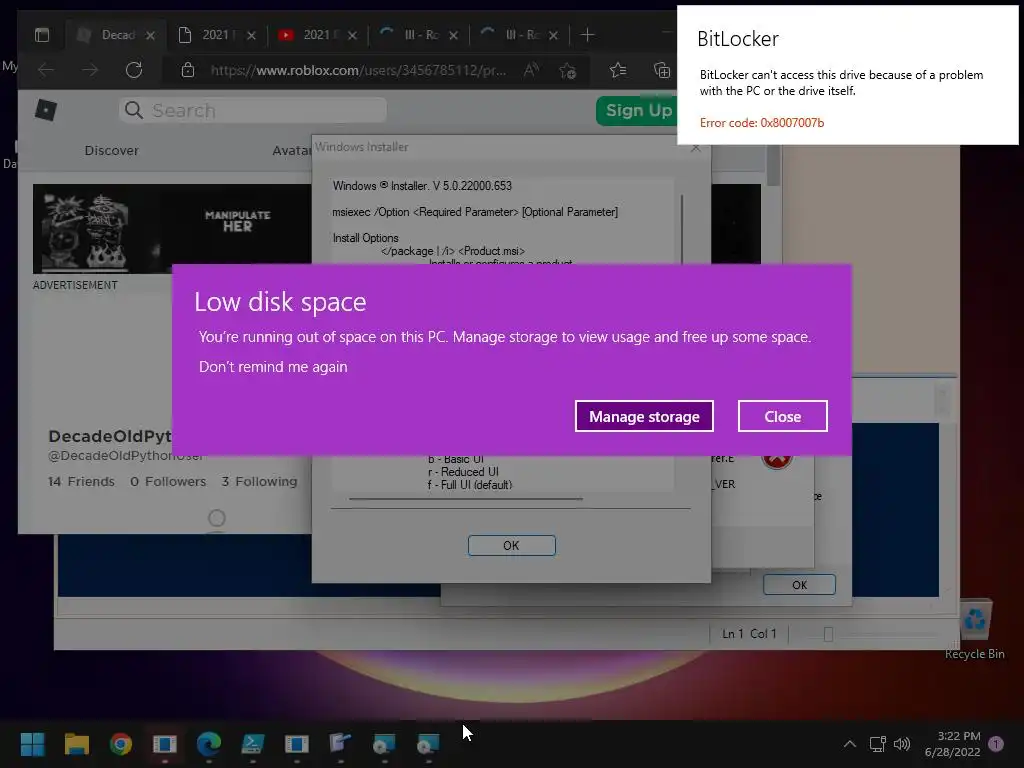1024x768 pixels.
Task: Click the Roblox logo icon
Action: (46, 110)
